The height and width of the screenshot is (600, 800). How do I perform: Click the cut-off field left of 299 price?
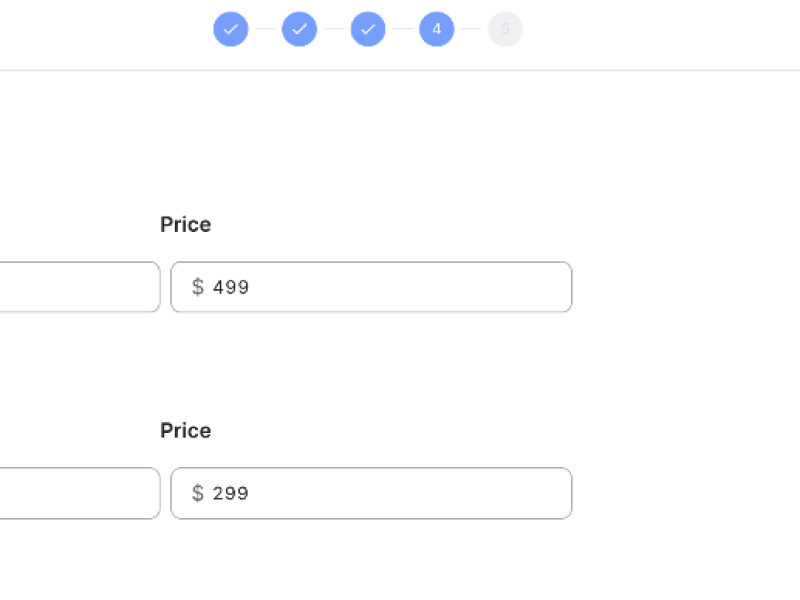click(x=78, y=493)
